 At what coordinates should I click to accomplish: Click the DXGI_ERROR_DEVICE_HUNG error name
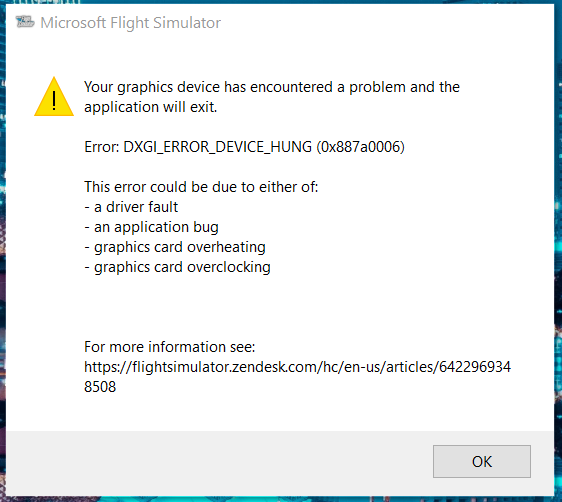click(218, 147)
